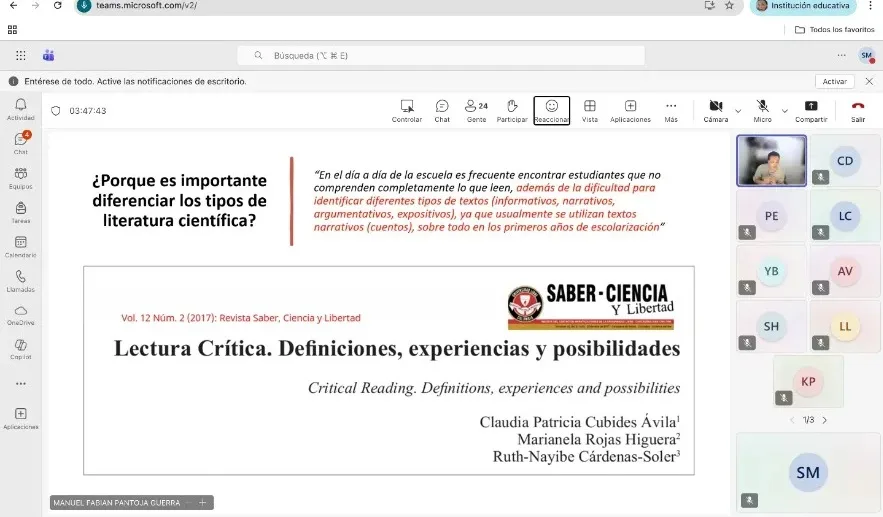Screen dimensions: 883x517
Task: Click the Búsqueda search field
Action: pos(441,55)
